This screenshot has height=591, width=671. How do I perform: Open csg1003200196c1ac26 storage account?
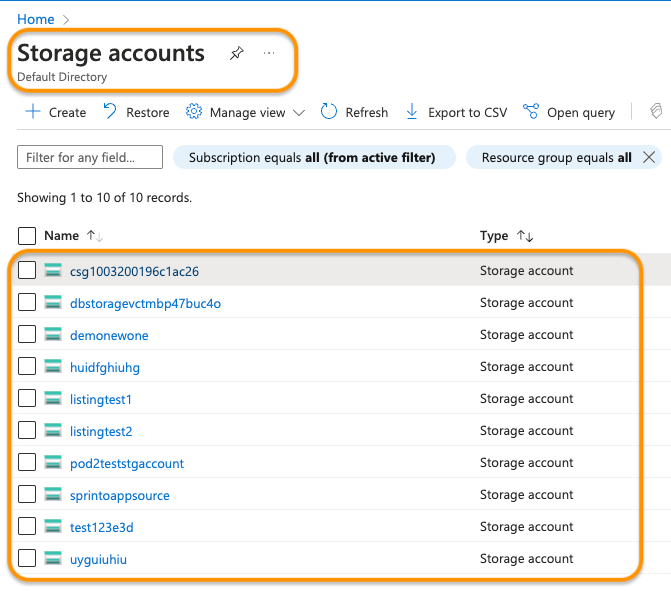(x=134, y=271)
